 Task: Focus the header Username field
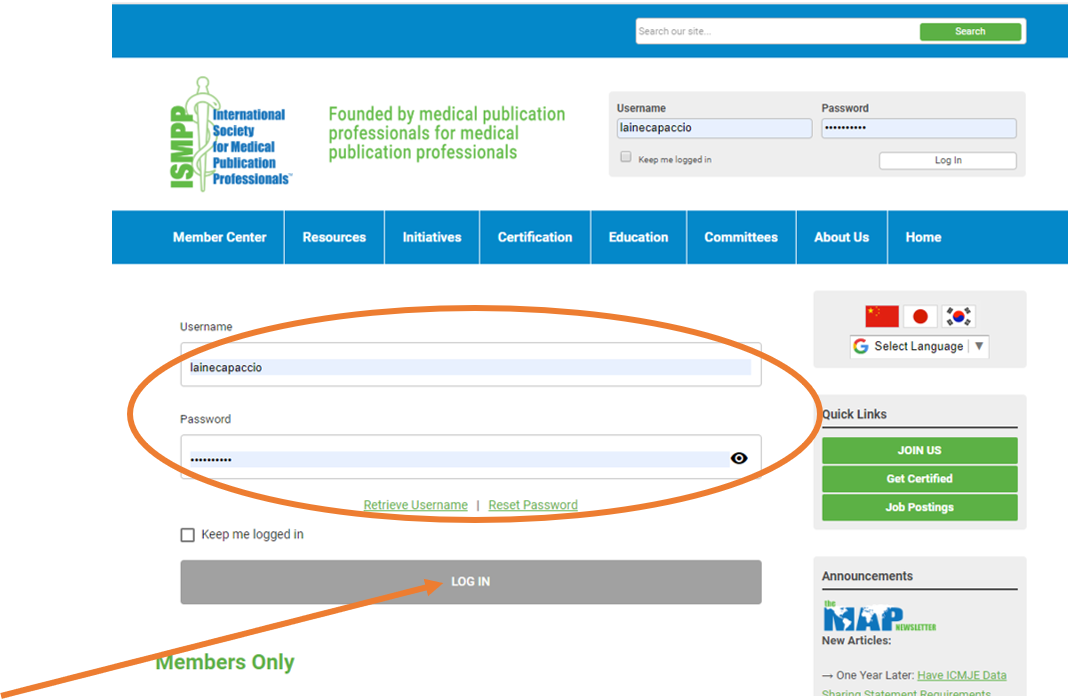tap(714, 128)
